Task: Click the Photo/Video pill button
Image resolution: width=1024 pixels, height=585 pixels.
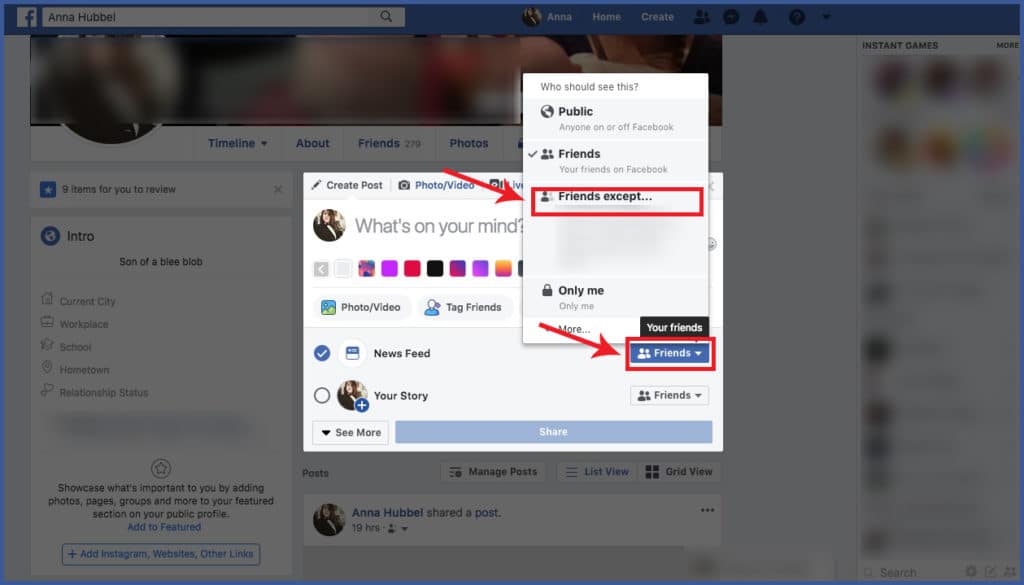Action: point(361,307)
